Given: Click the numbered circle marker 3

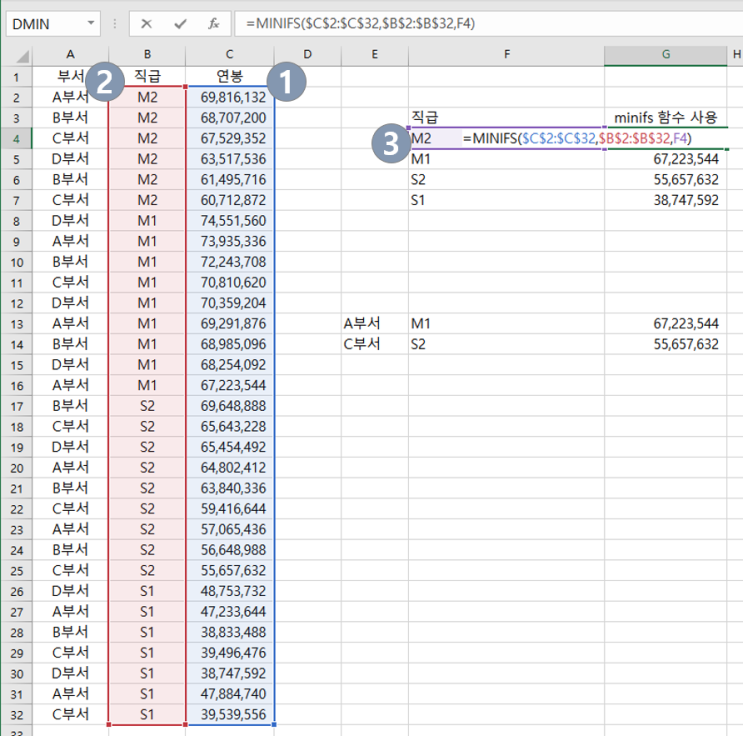Looking at the screenshot, I should pos(388,142).
